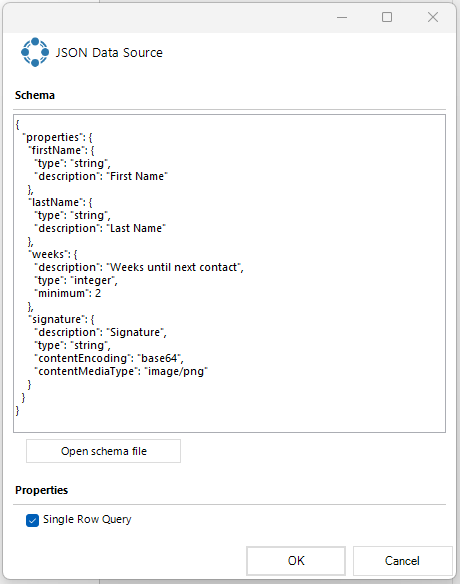Click the Single Row Query label

pos(87,519)
